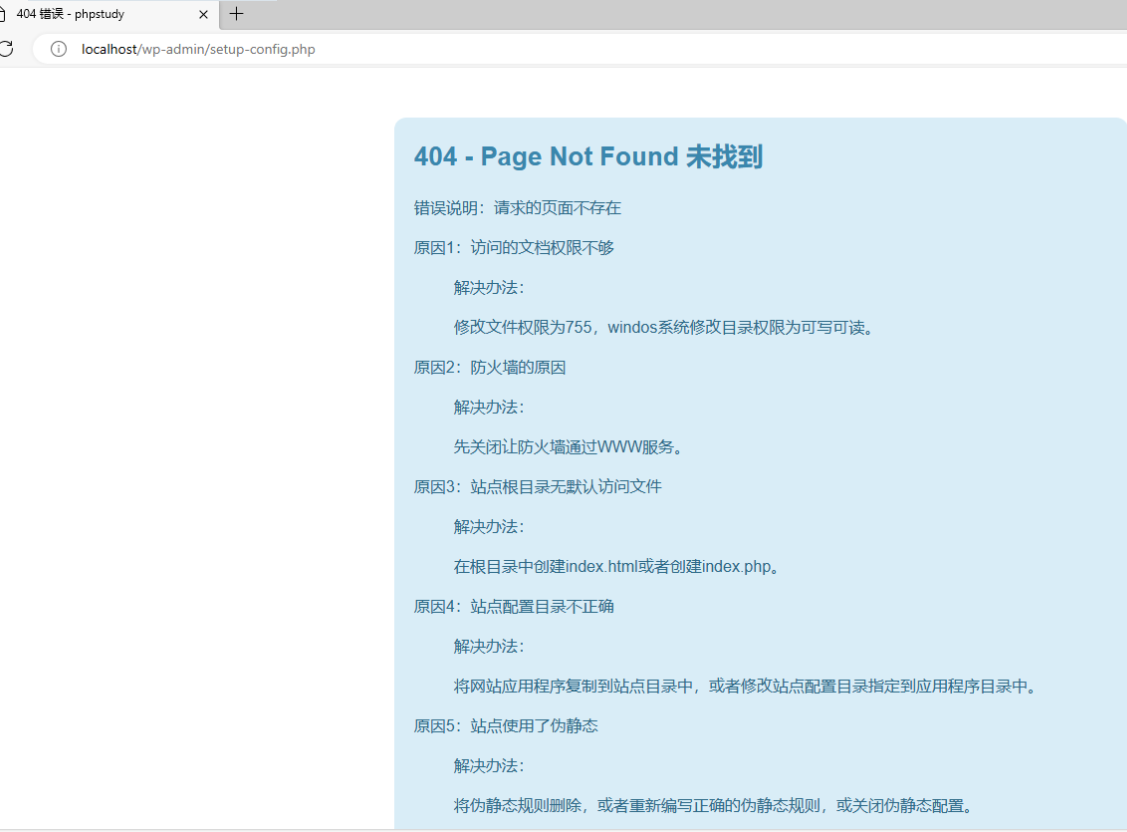Click the 解决办法 label under 原因1
The width and height of the screenshot is (1127, 832).
point(489,288)
